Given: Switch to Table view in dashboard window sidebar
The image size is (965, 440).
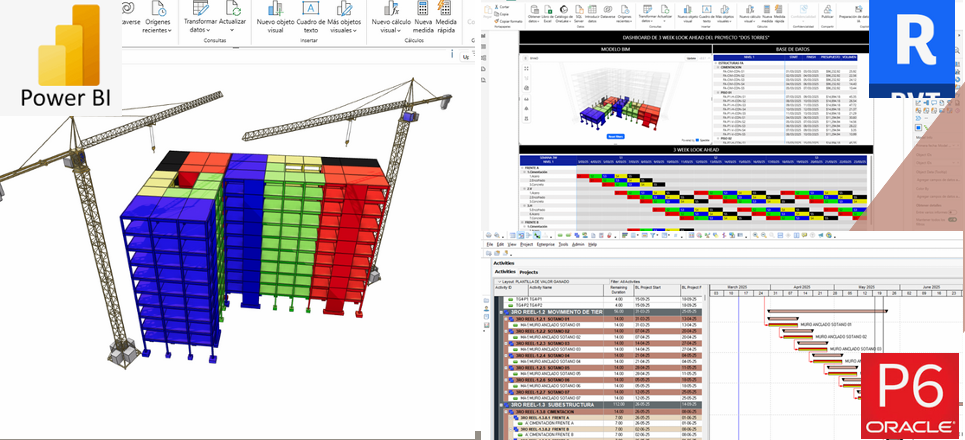Looking at the screenshot, I should pyautogui.click(x=483, y=46).
